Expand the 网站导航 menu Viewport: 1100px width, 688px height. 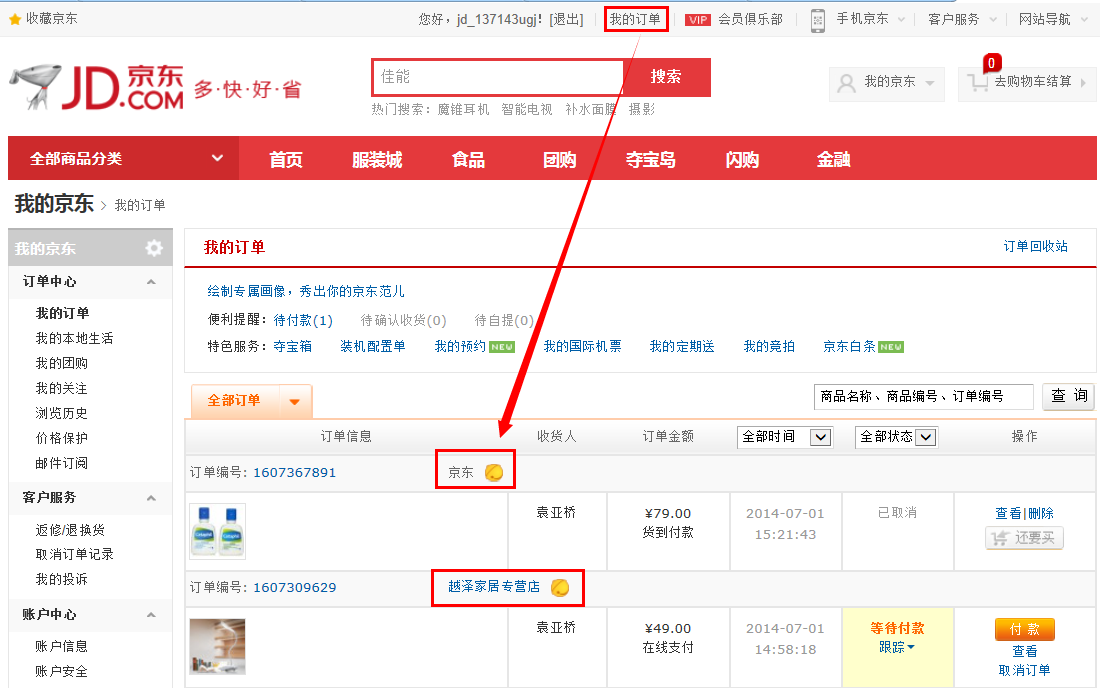pos(1084,20)
